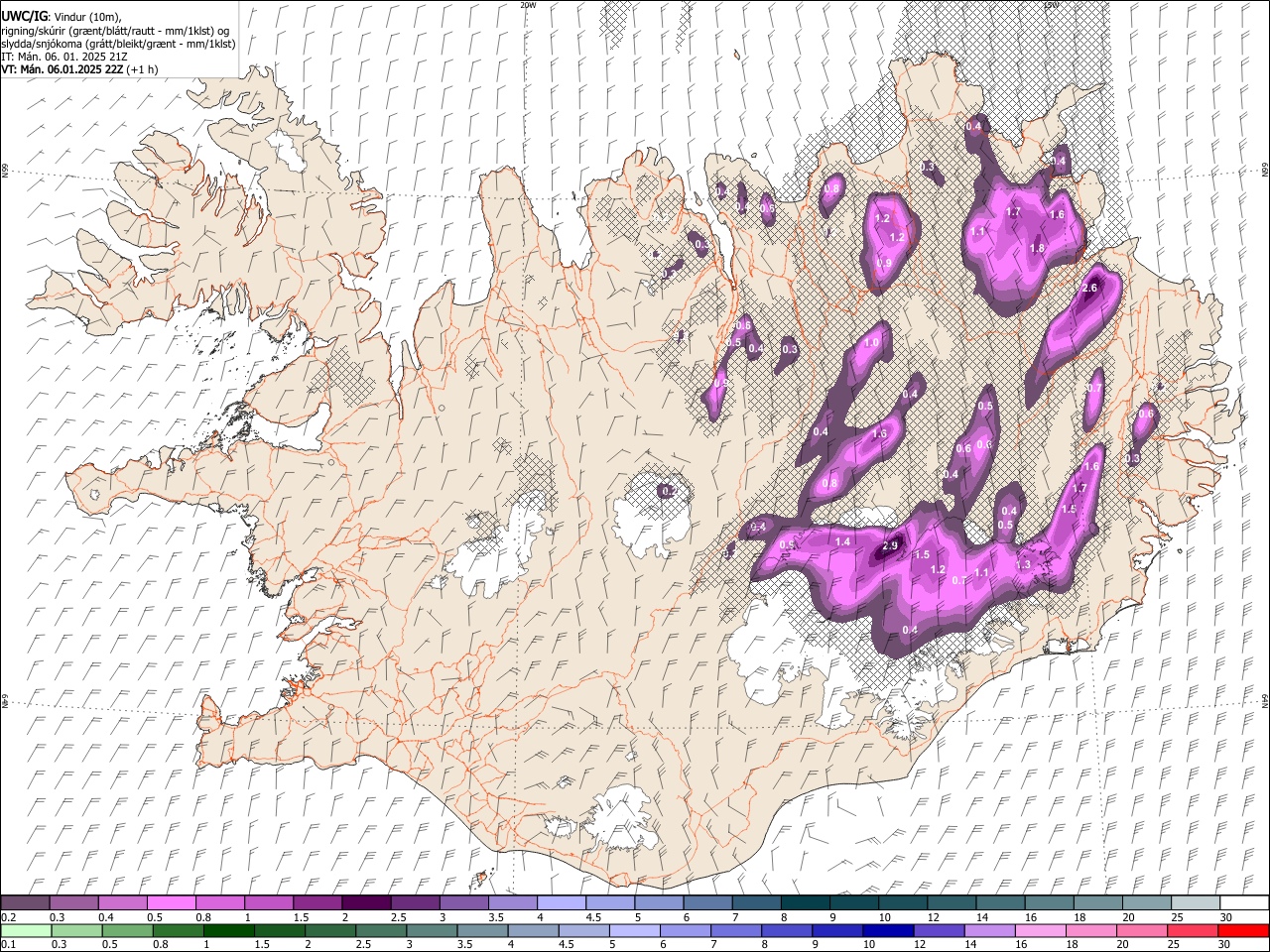1270x952 pixels.
Task: Click the pale green 0.1 swatch in rain scale
Action: (x=25, y=930)
